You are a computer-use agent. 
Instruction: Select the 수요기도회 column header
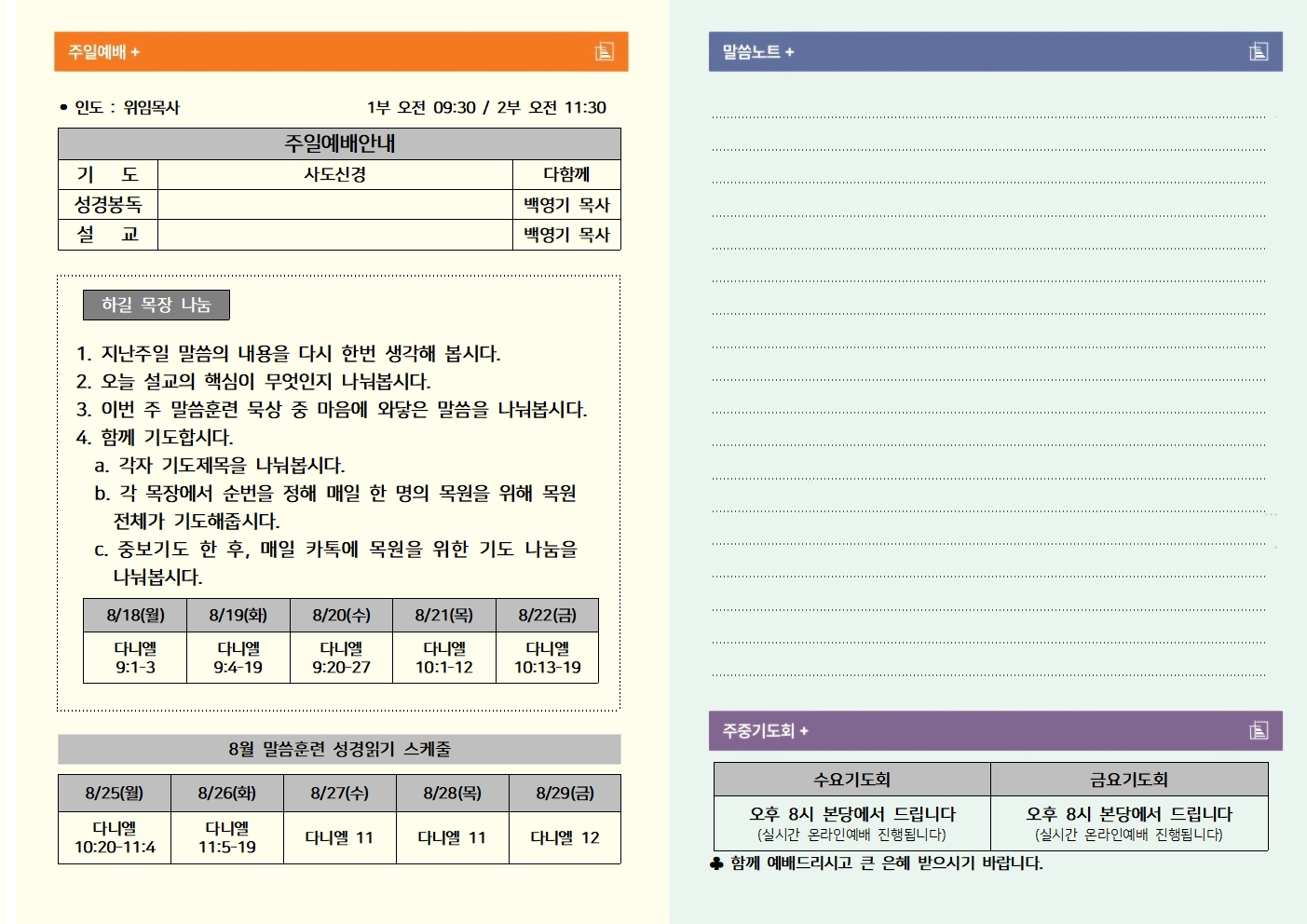(x=851, y=780)
